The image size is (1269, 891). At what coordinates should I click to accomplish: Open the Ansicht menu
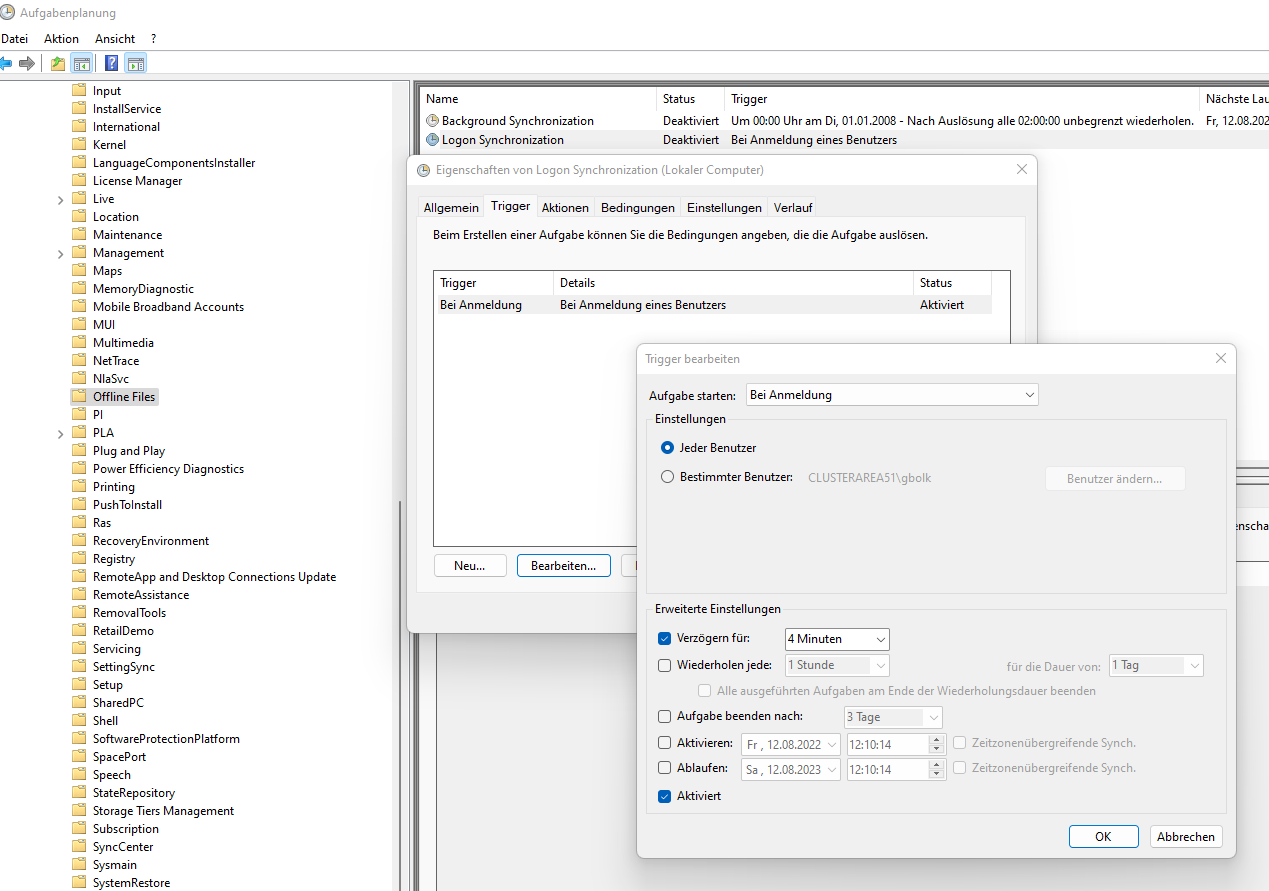115,38
